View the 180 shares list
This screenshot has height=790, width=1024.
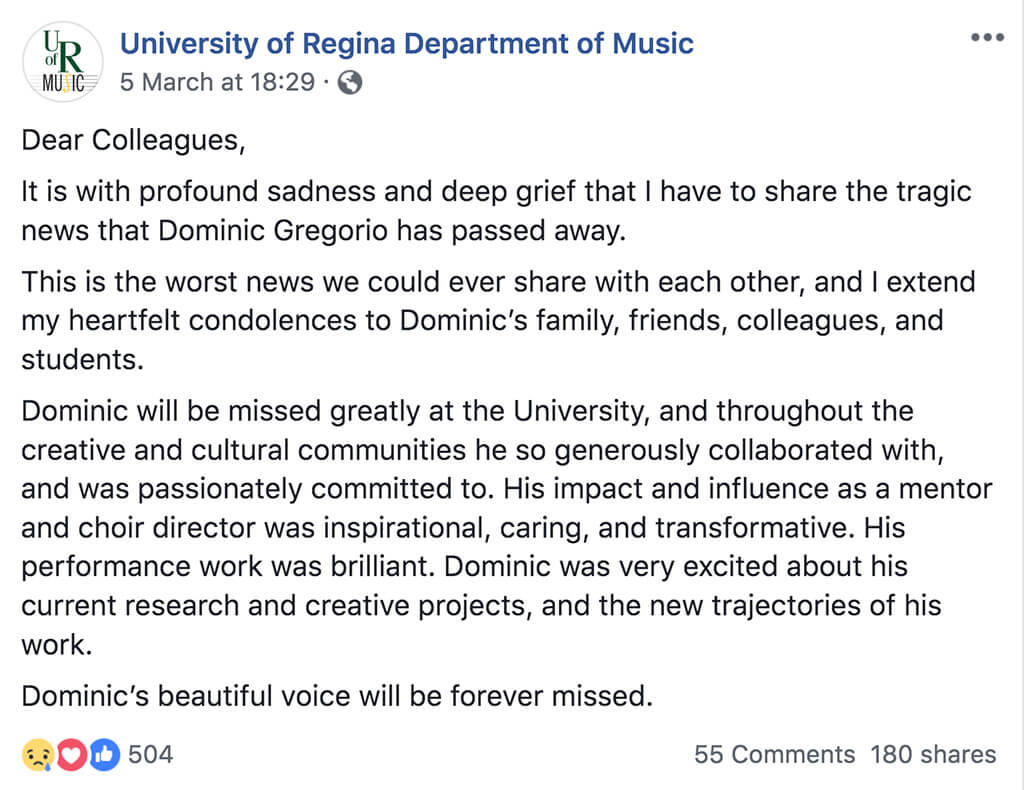[933, 754]
